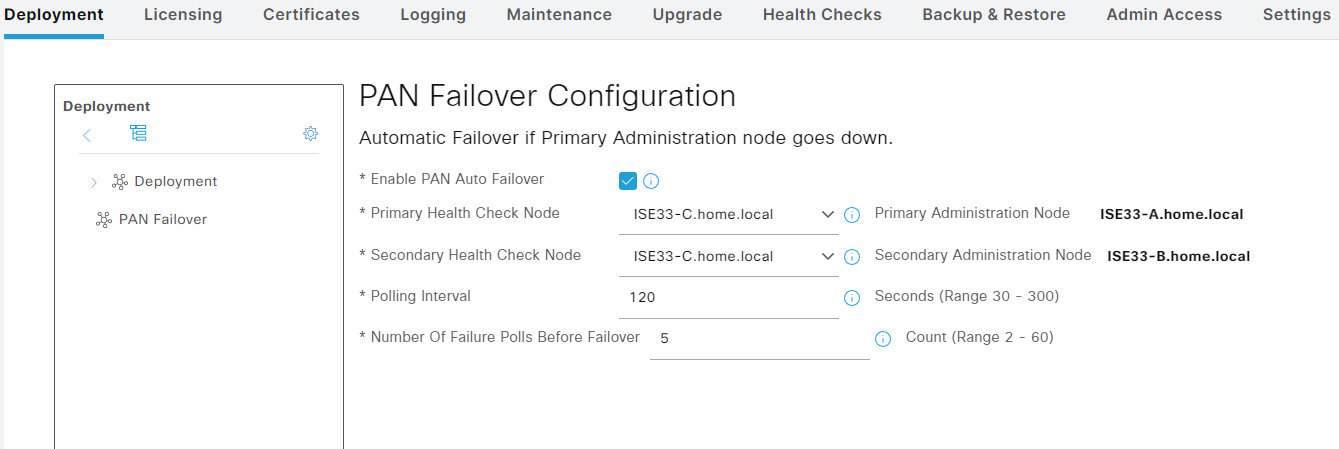Click info icon beside Enable PAN Auto Failover
The image size is (1339, 449).
651,181
